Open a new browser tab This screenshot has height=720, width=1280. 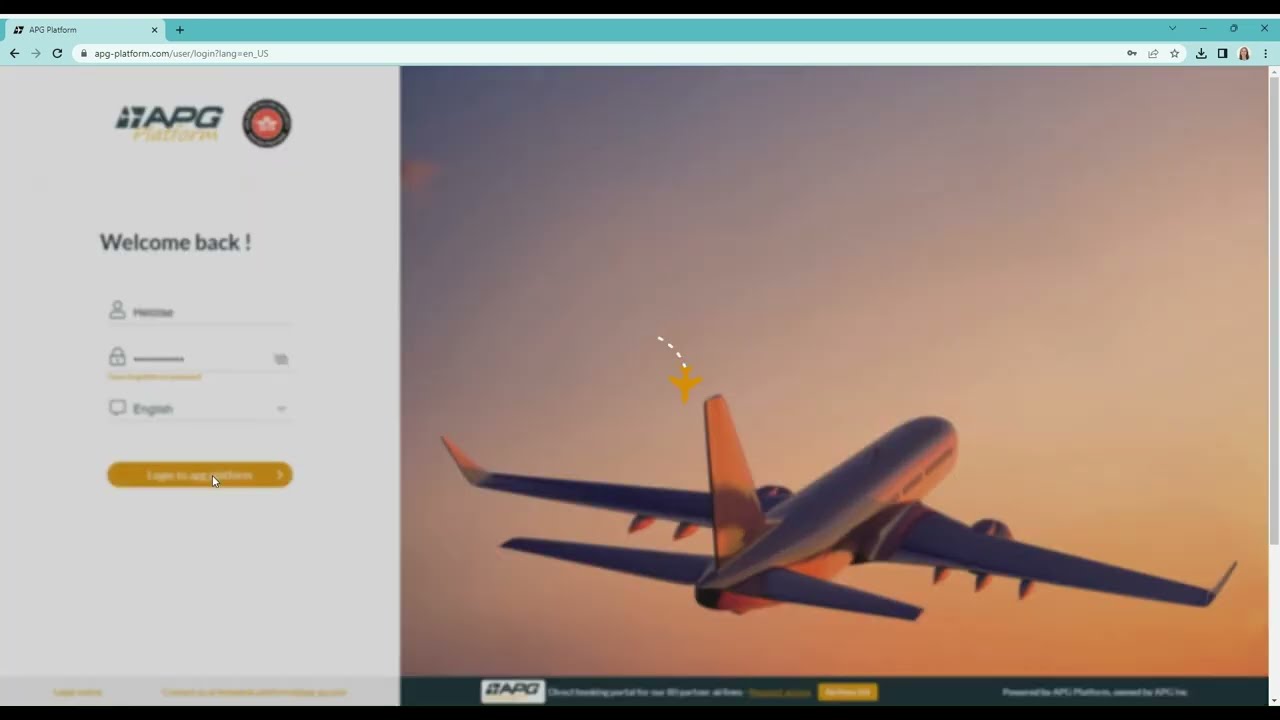[180, 30]
